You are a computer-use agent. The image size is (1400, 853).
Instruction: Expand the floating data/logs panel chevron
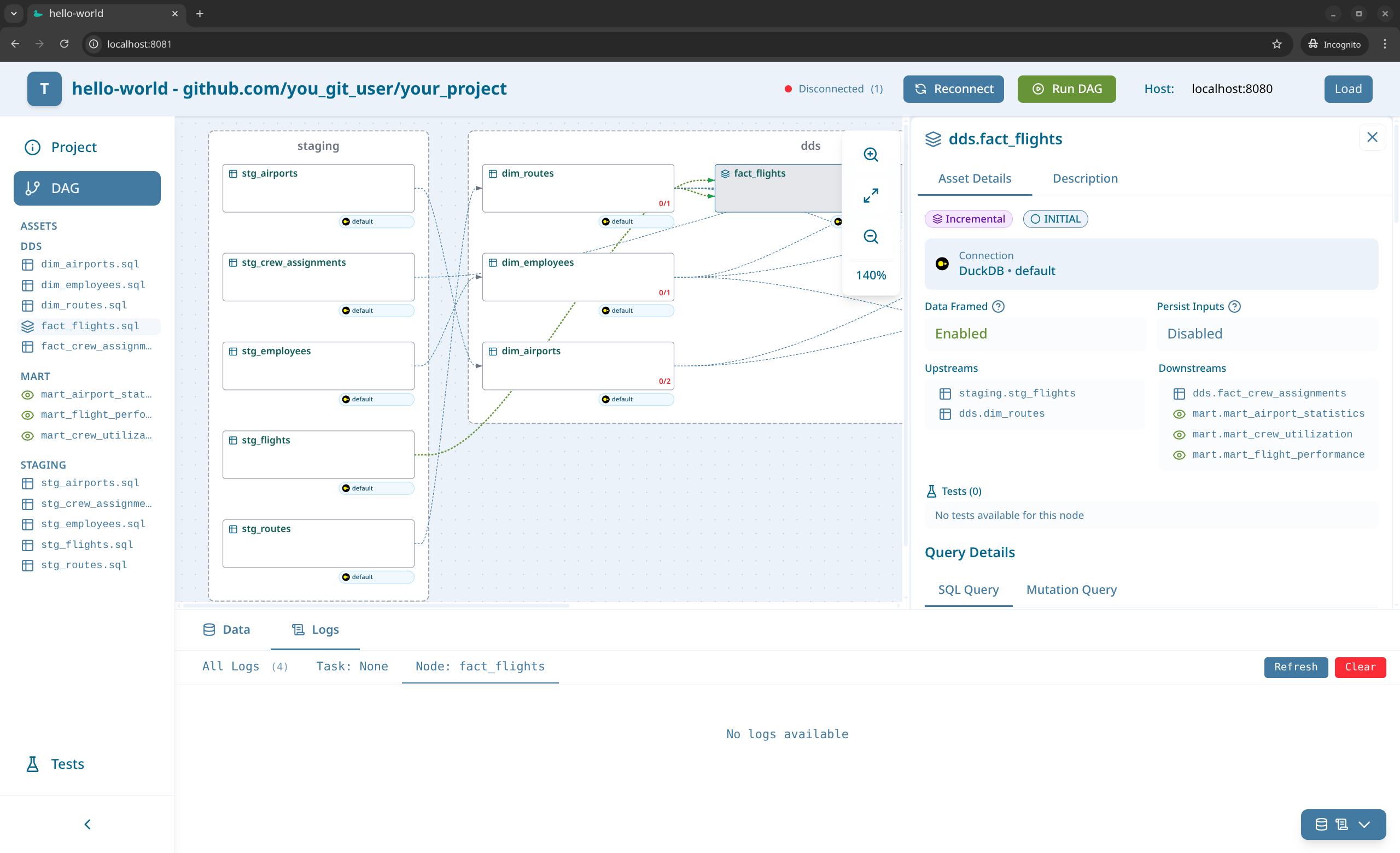(1364, 824)
